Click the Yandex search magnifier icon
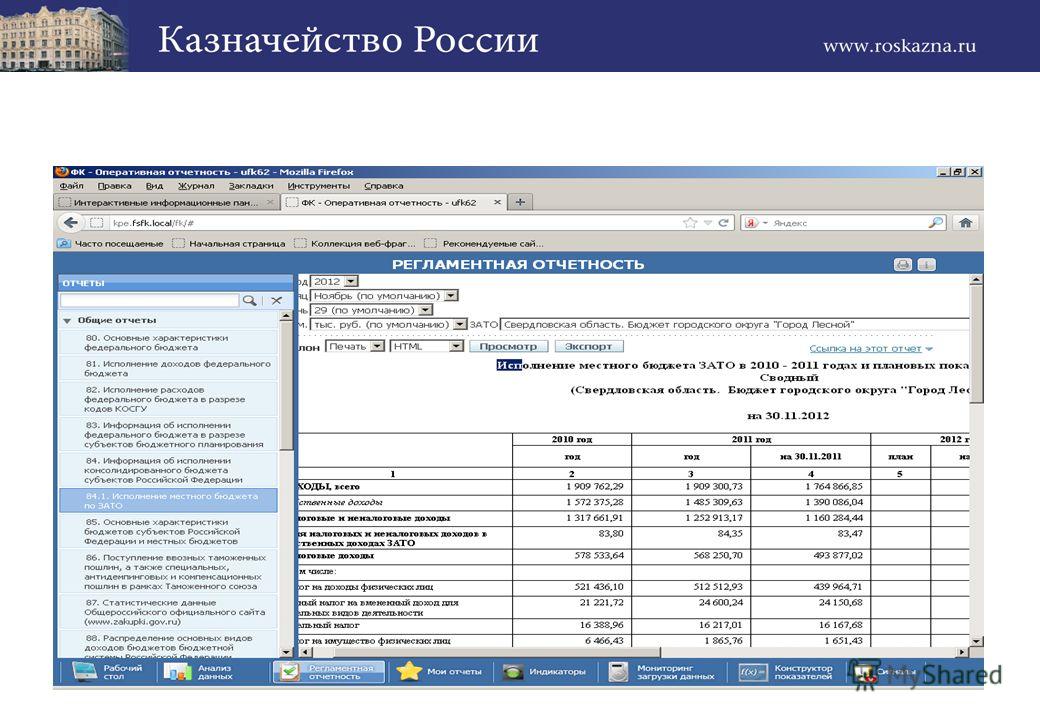This screenshot has width=1040, height=720. (935, 223)
